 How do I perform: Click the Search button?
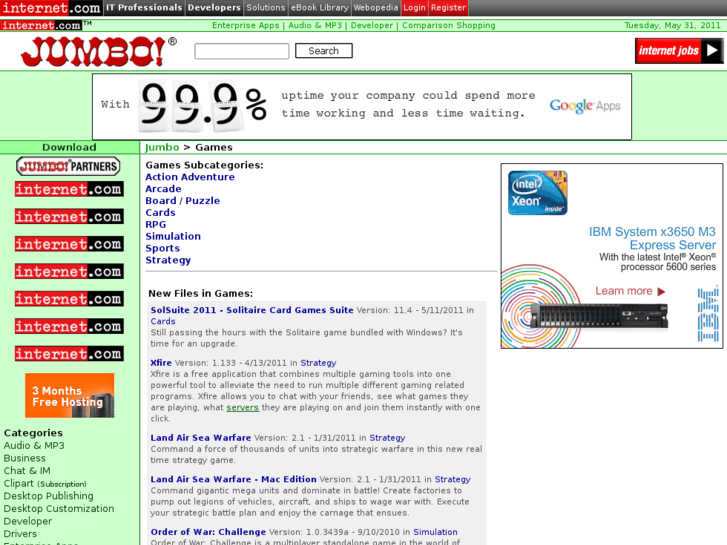click(324, 51)
